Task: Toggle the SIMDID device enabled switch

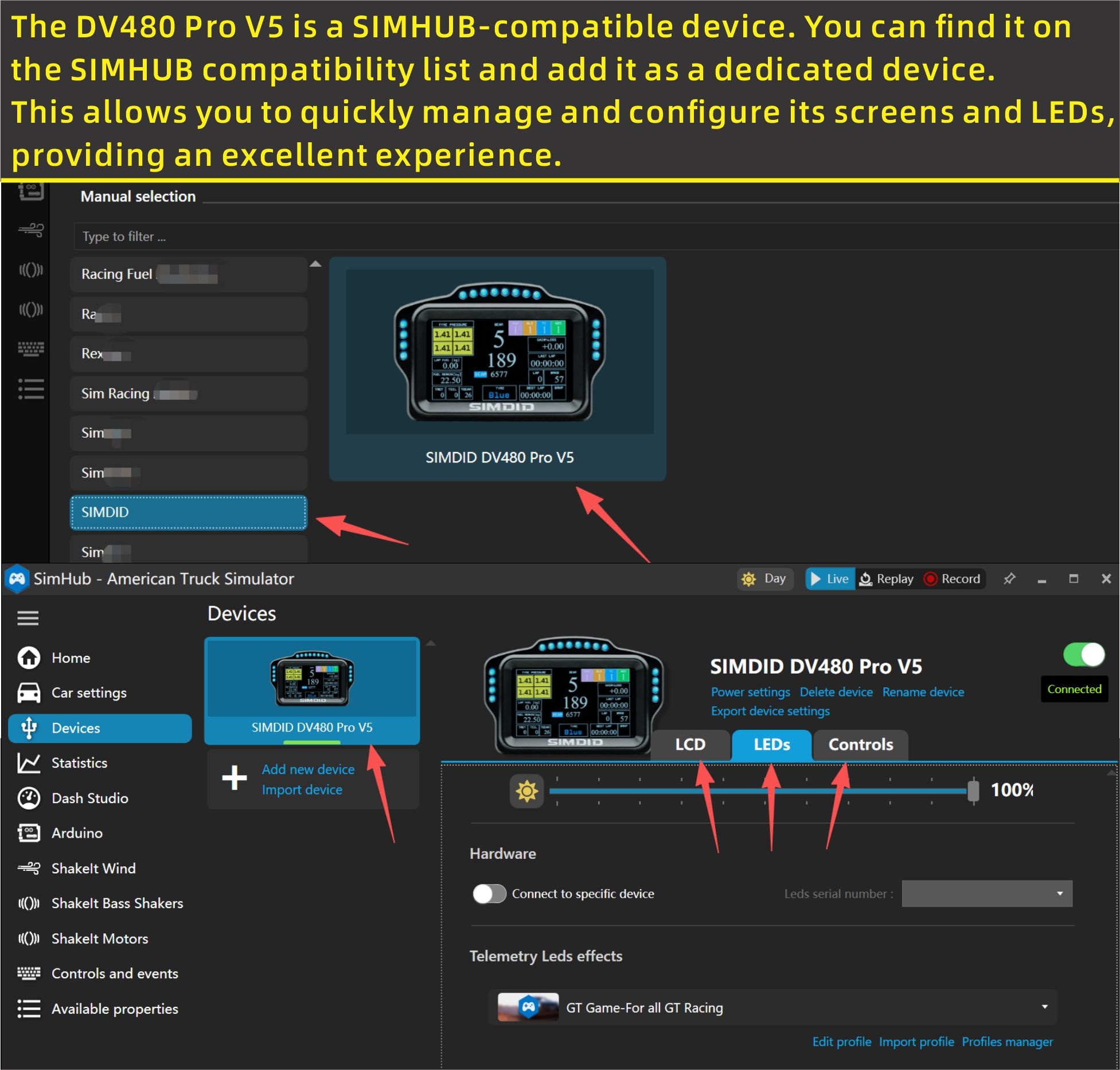Action: point(1083,655)
